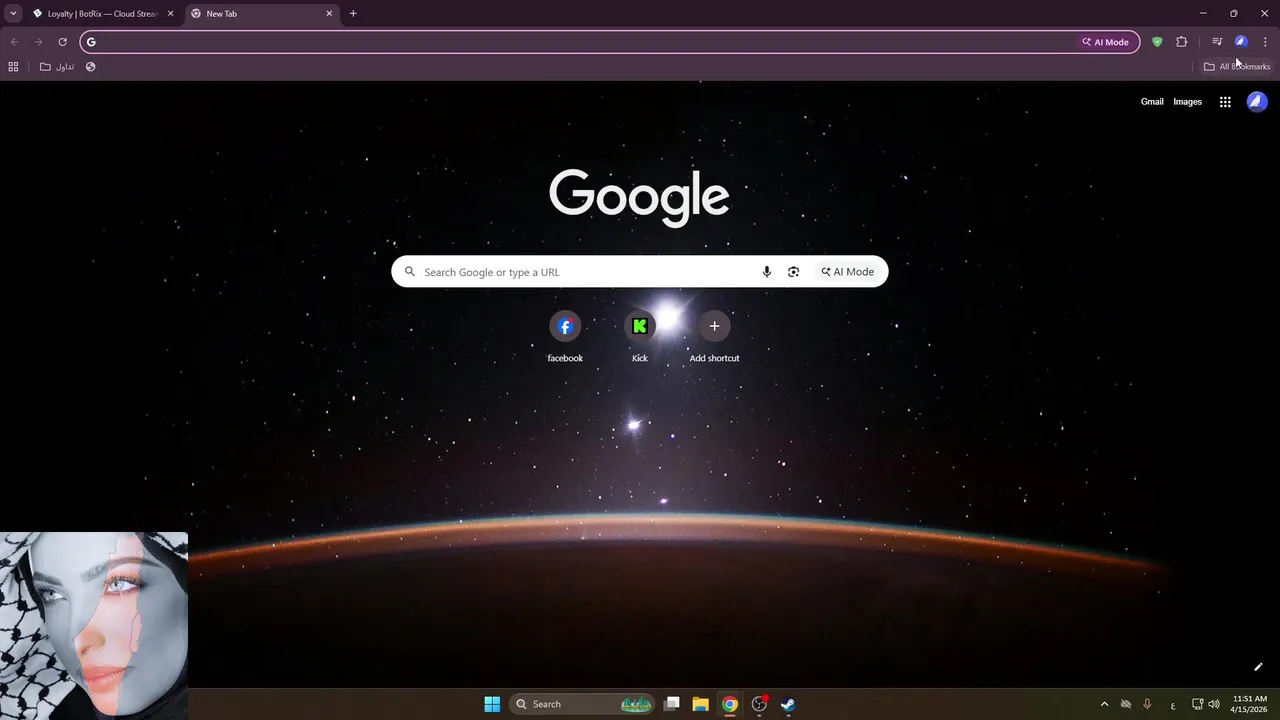
Task: Click the microphone tray icon
Action: (x=1147, y=704)
